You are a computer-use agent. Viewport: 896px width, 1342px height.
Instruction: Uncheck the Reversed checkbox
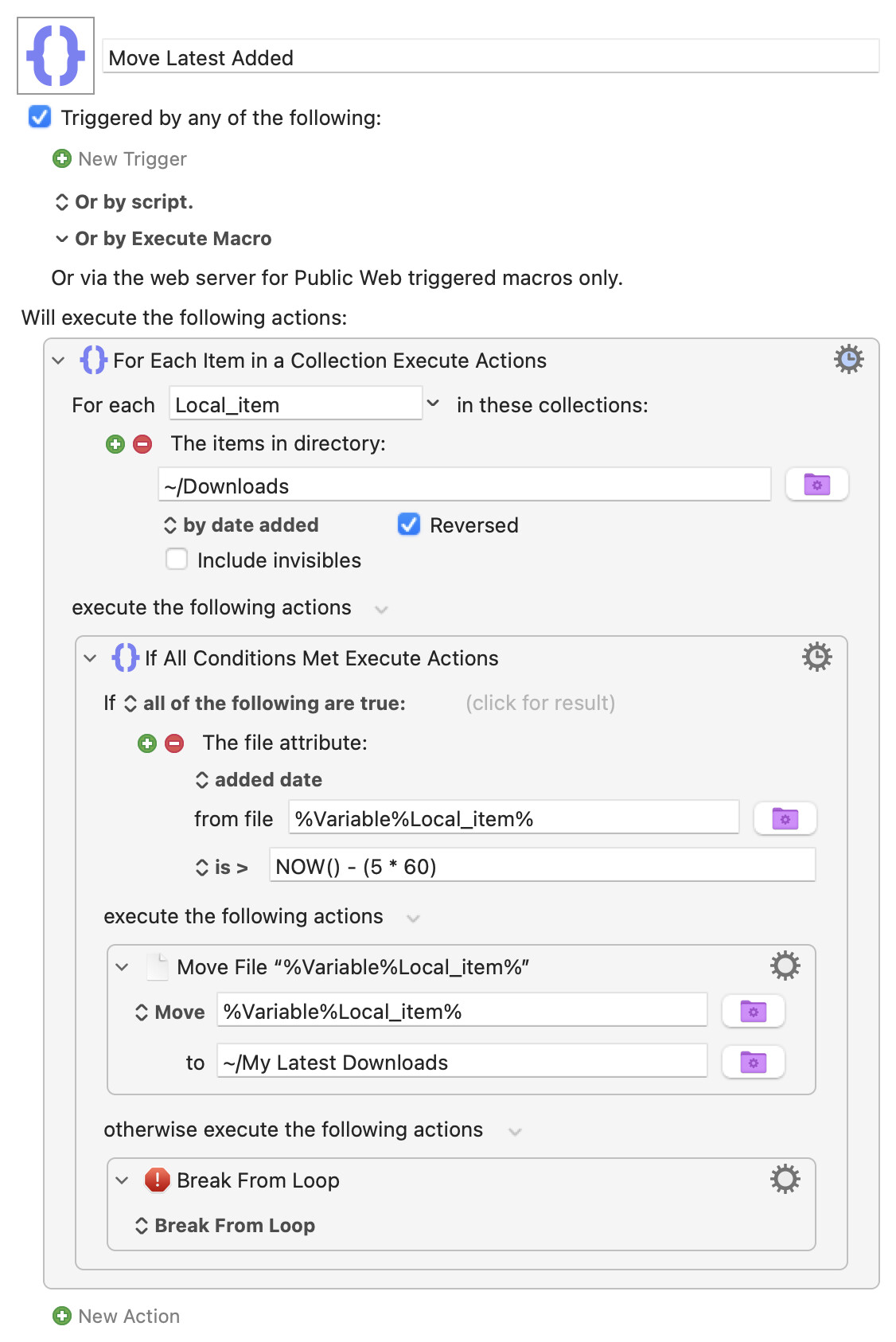click(x=409, y=525)
